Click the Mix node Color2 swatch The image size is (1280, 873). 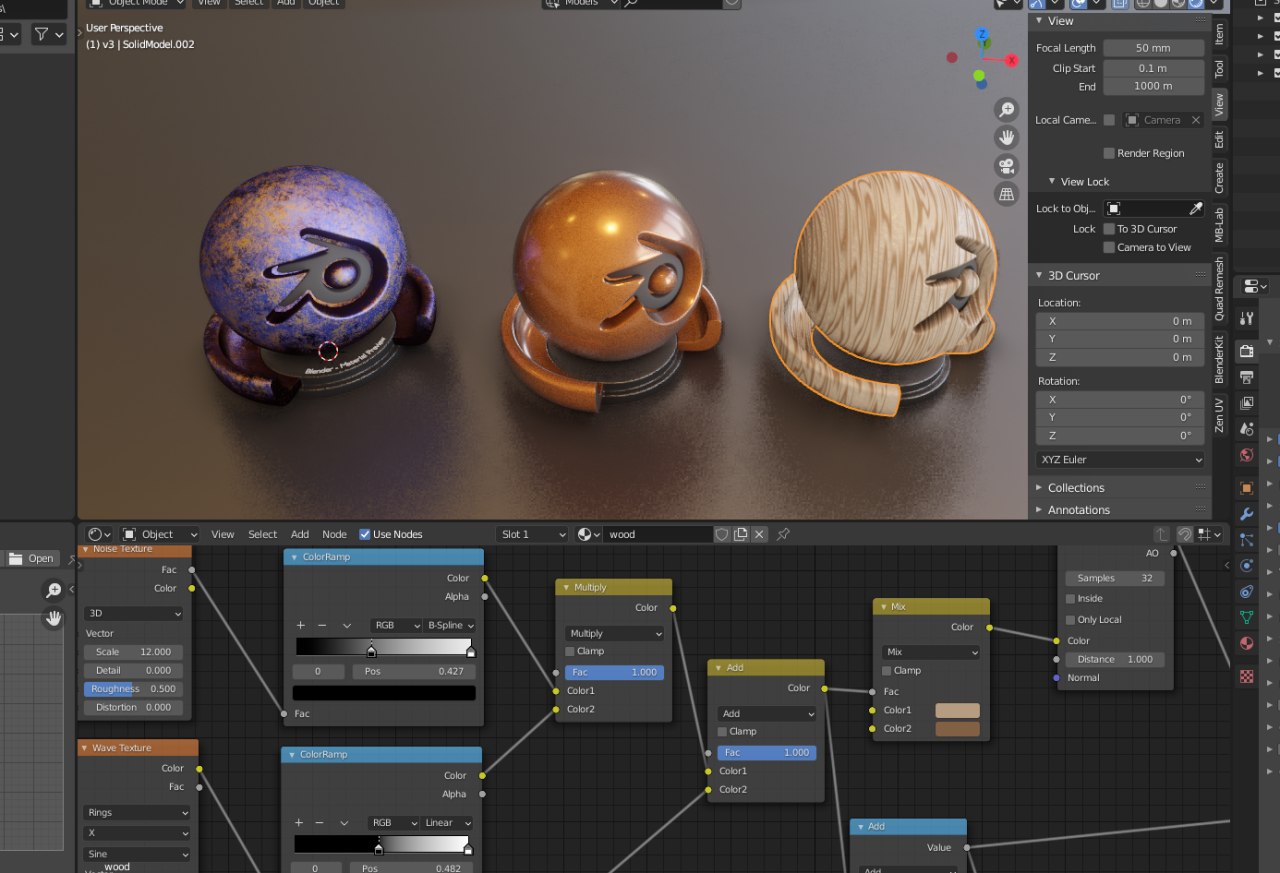(x=957, y=729)
